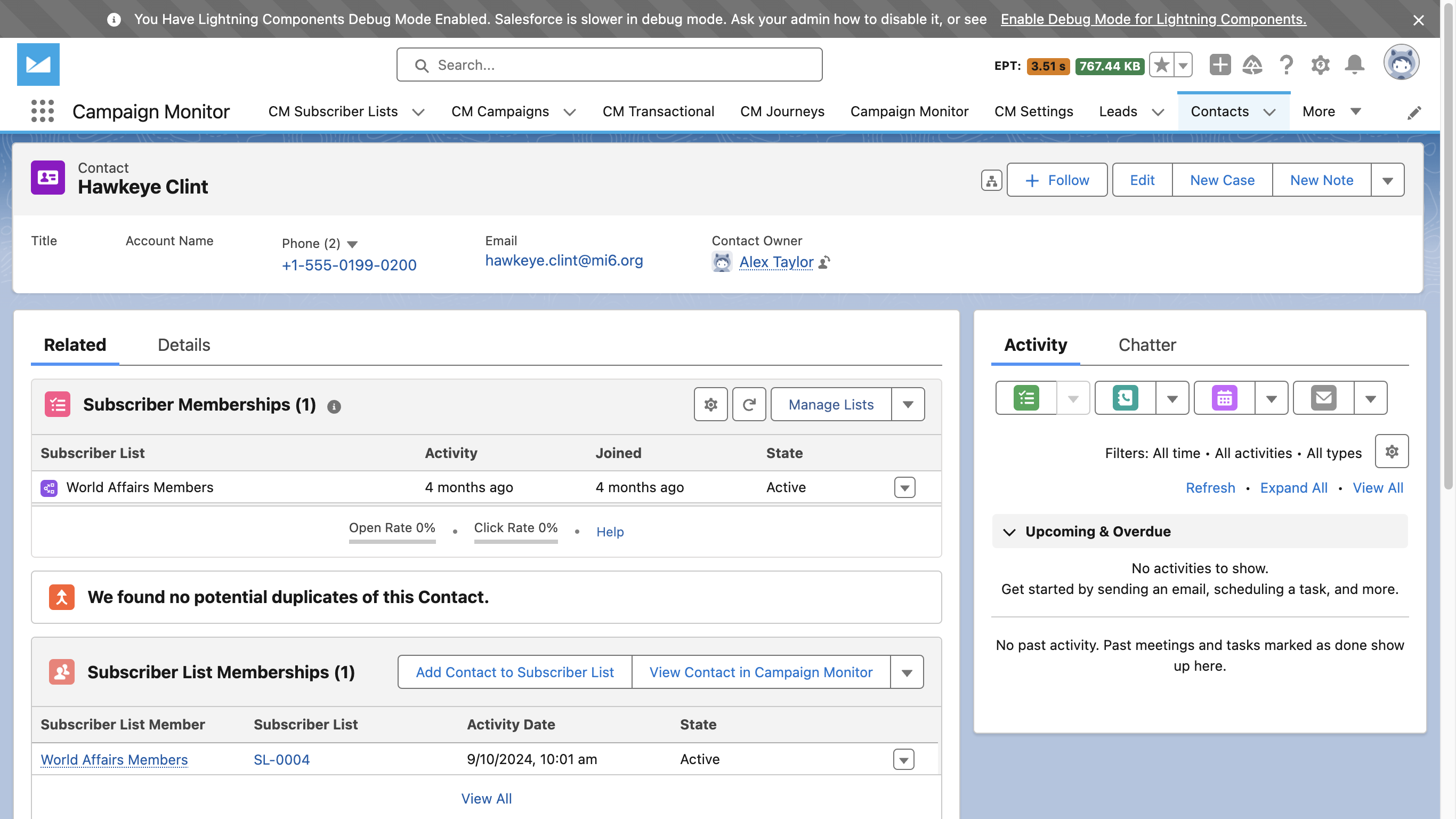
Task: Open email action dropdown arrow
Action: pos(1370,398)
